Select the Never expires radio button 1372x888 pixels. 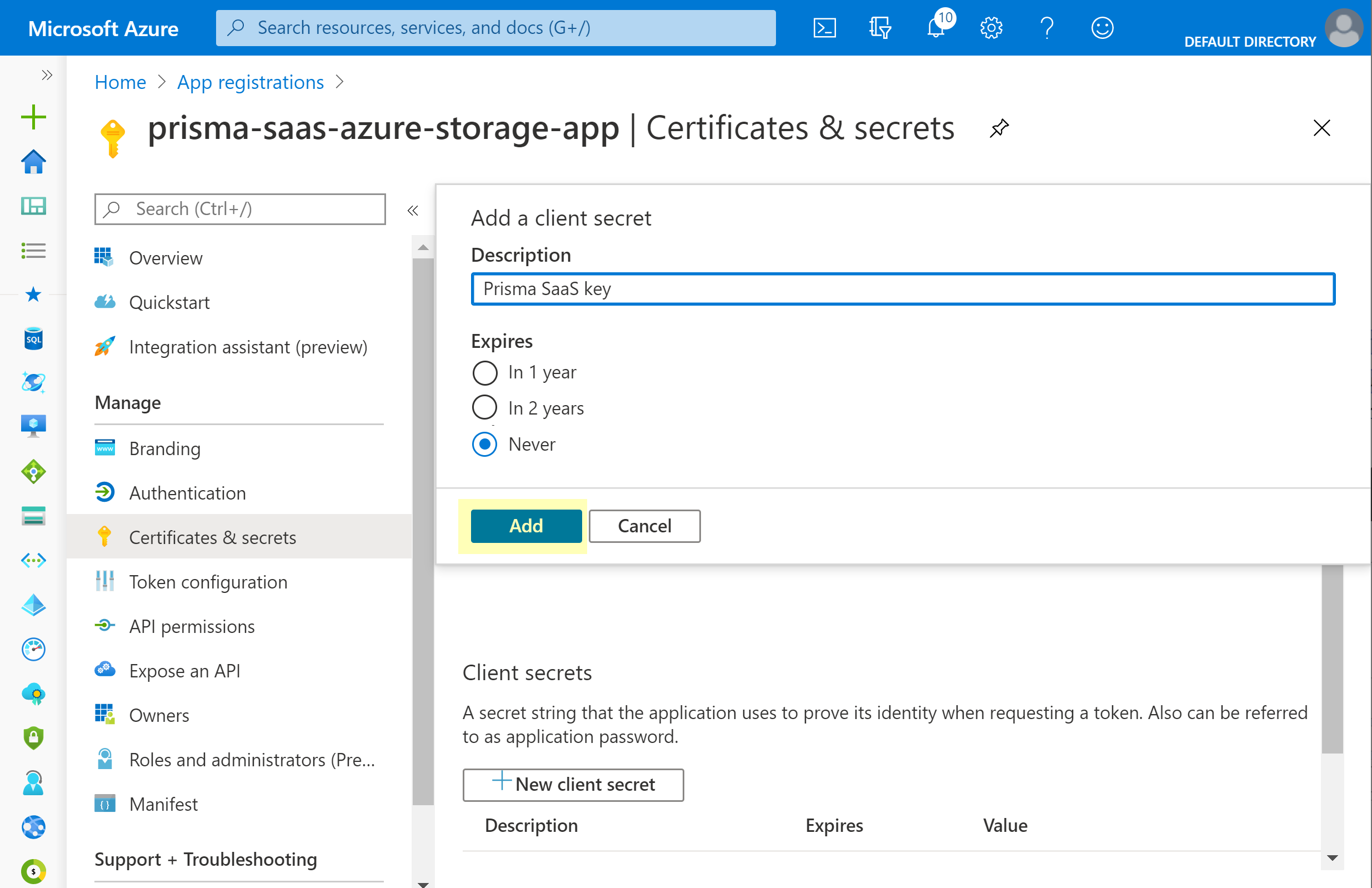(x=484, y=445)
